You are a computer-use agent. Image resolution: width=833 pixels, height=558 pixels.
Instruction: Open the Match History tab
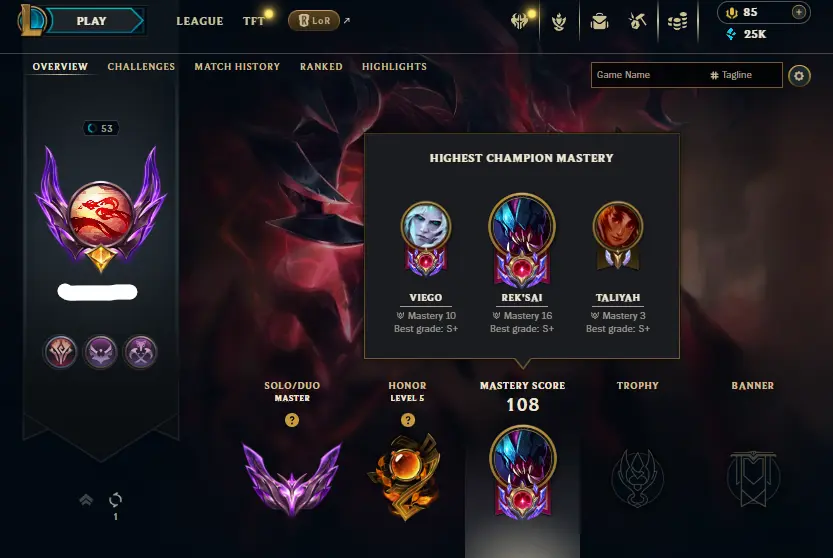click(237, 66)
